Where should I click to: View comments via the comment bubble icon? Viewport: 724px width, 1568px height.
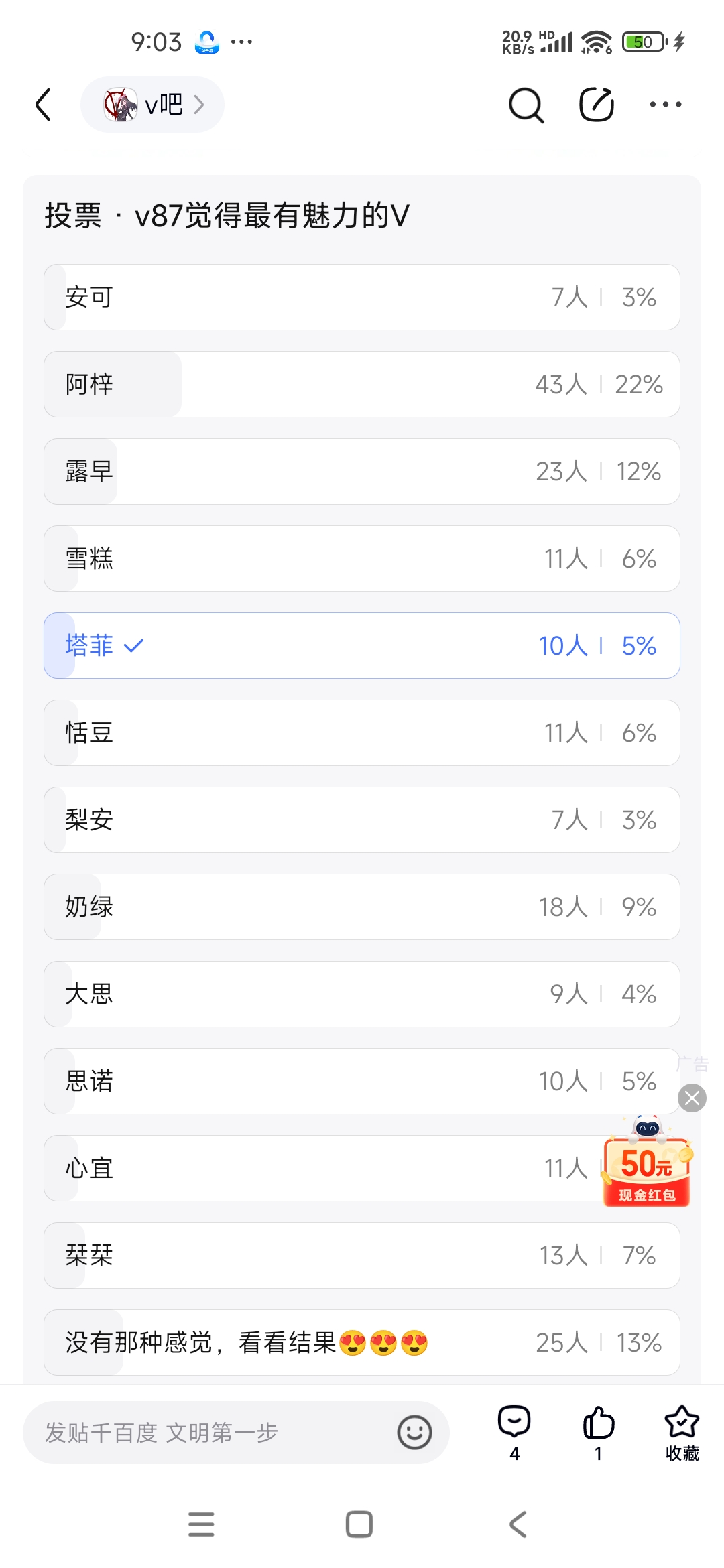point(514,1423)
